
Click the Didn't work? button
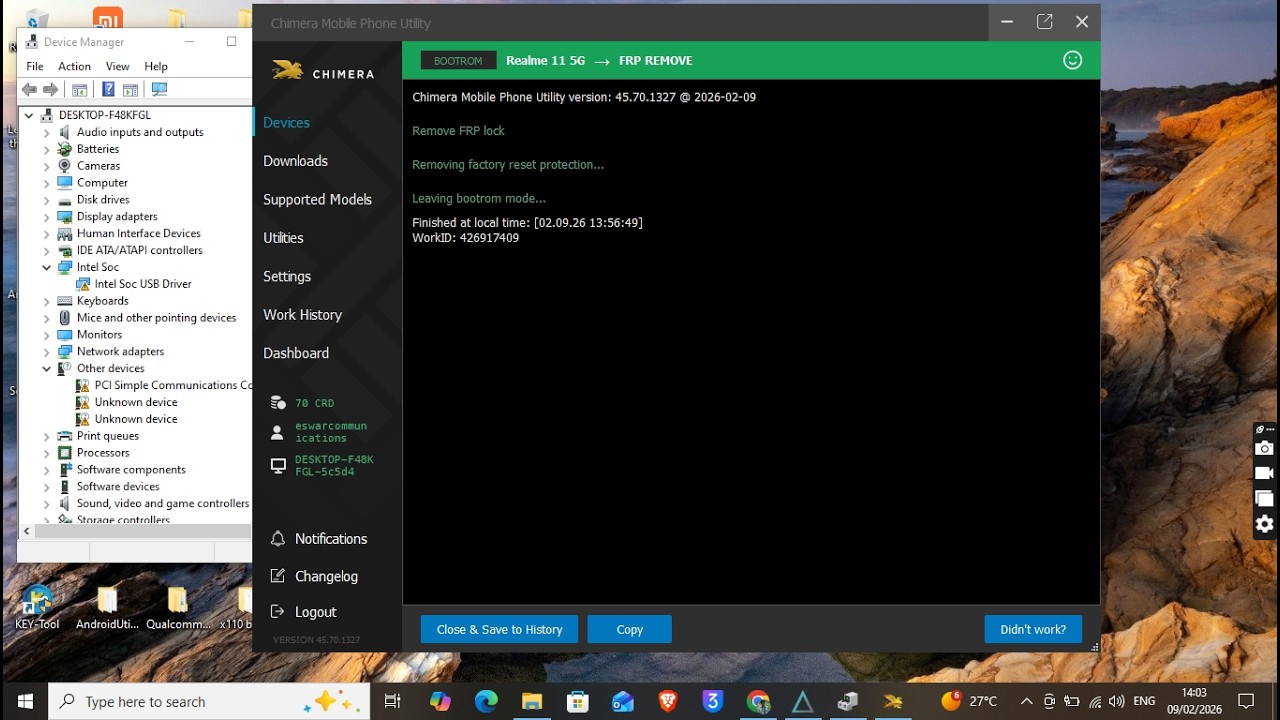tap(1033, 629)
